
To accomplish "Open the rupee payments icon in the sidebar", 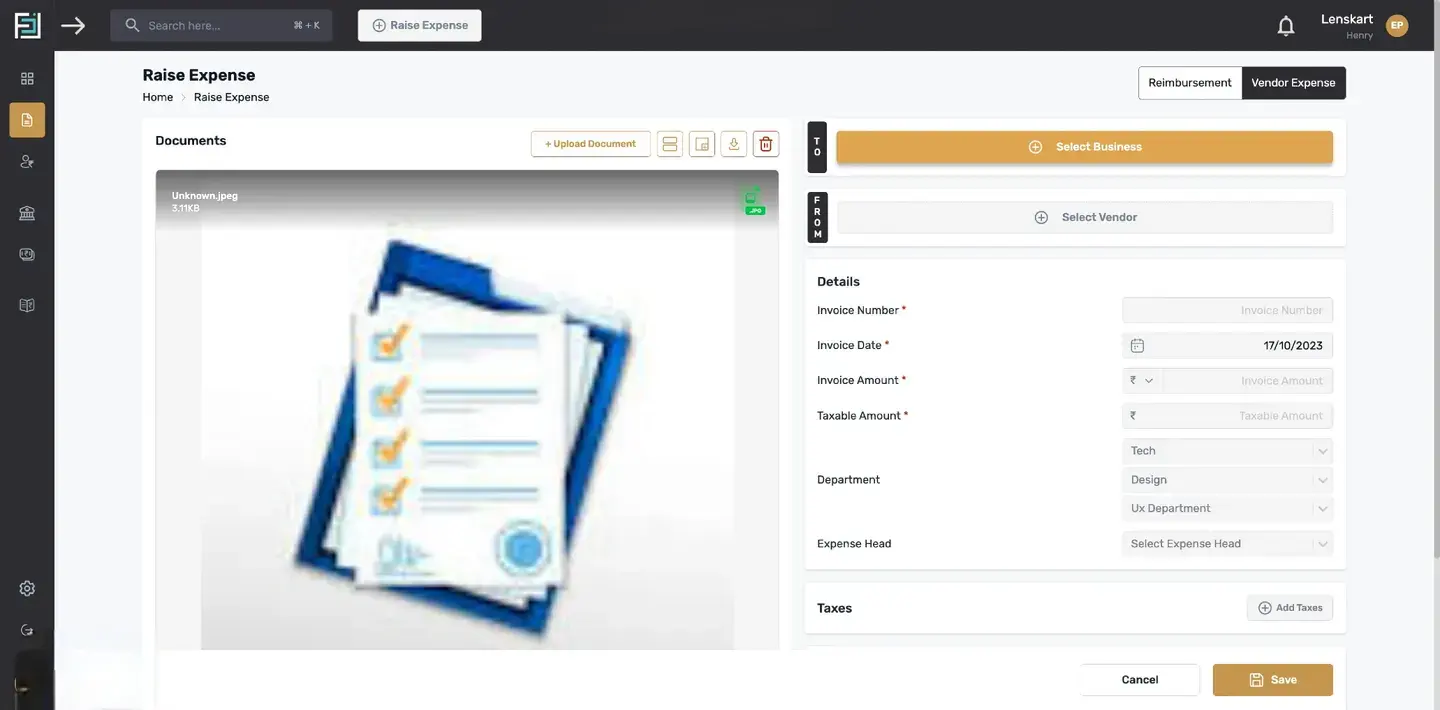I will 27,255.
